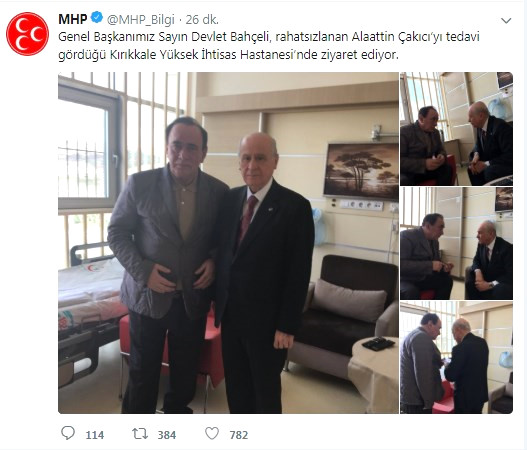This screenshot has width=527, height=450.
Task: Open the middle right photo thumbnail
Action: (x=456, y=244)
